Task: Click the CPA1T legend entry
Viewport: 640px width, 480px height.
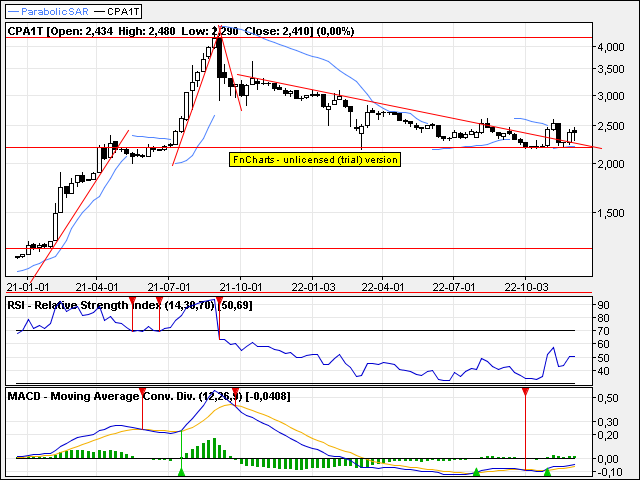Action: (x=117, y=11)
